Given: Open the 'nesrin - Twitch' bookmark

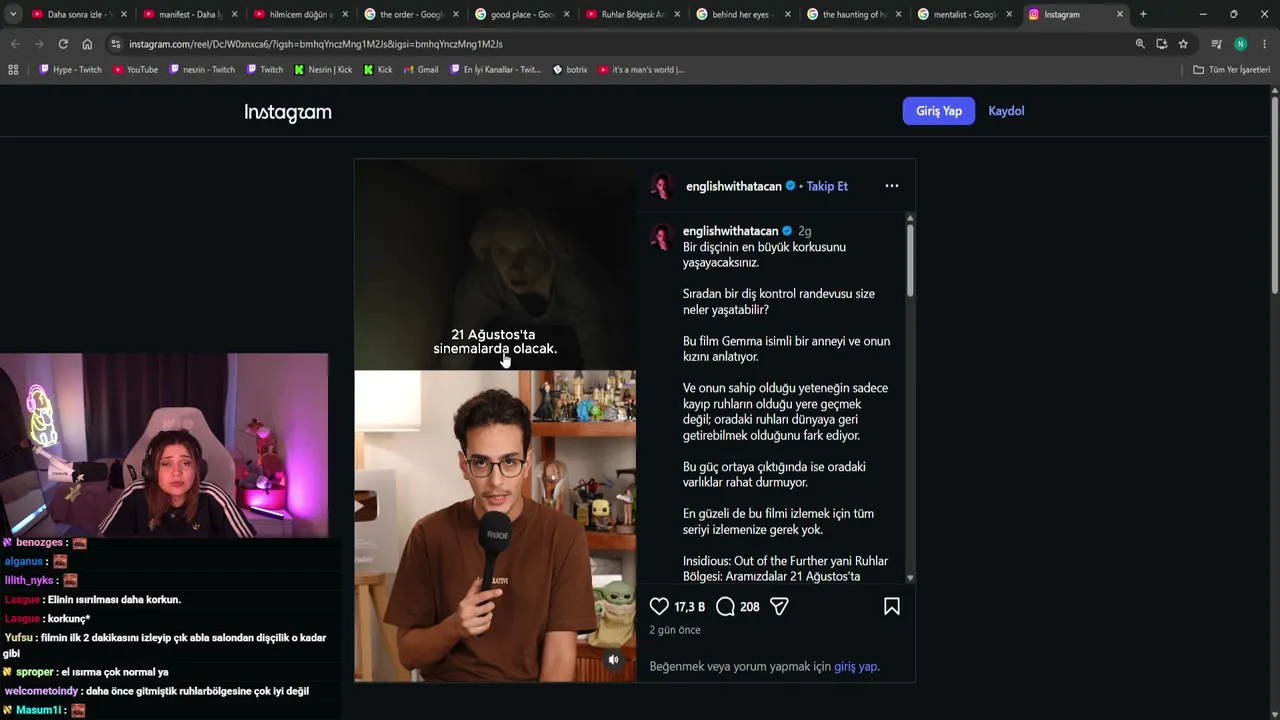Looking at the screenshot, I should point(202,70).
